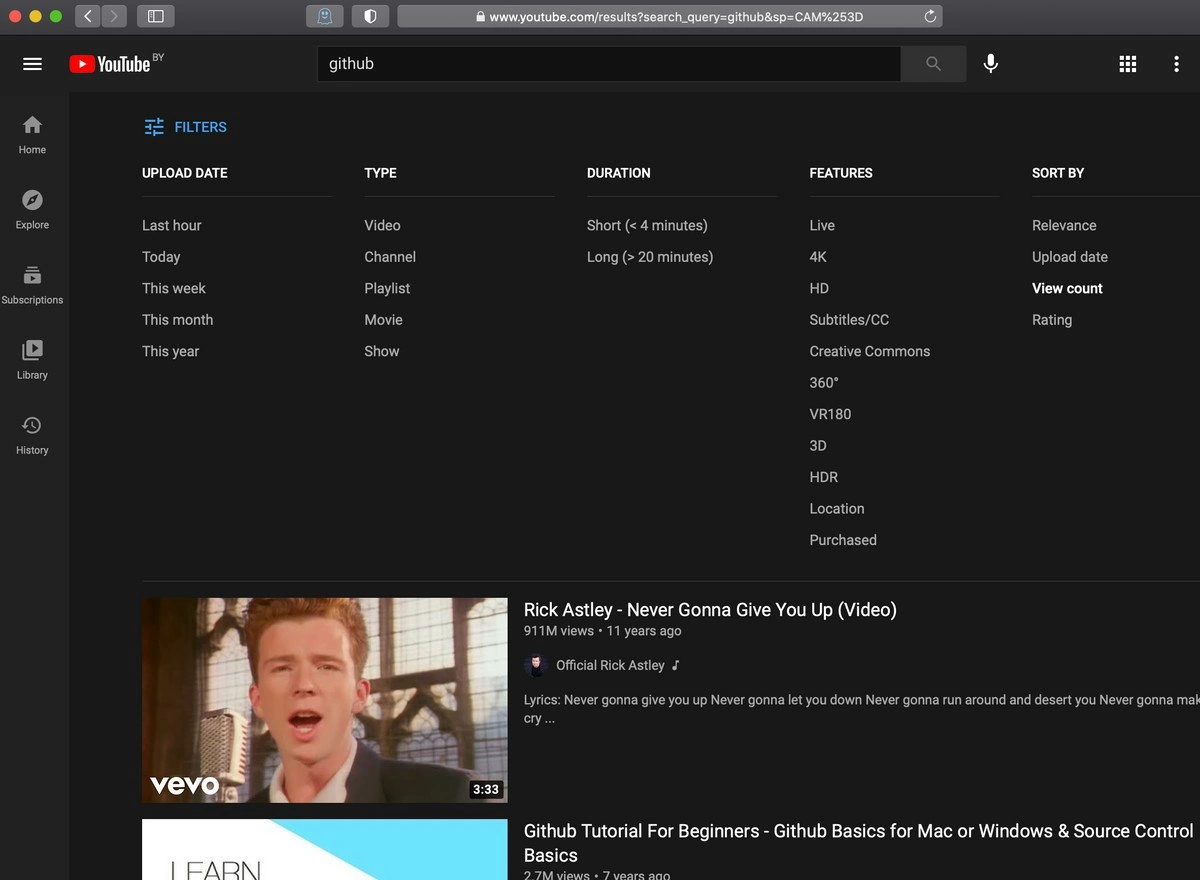Click the YouTube search box
The height and width of the screenshot is (880, 1200).
(x=609, y=64)
